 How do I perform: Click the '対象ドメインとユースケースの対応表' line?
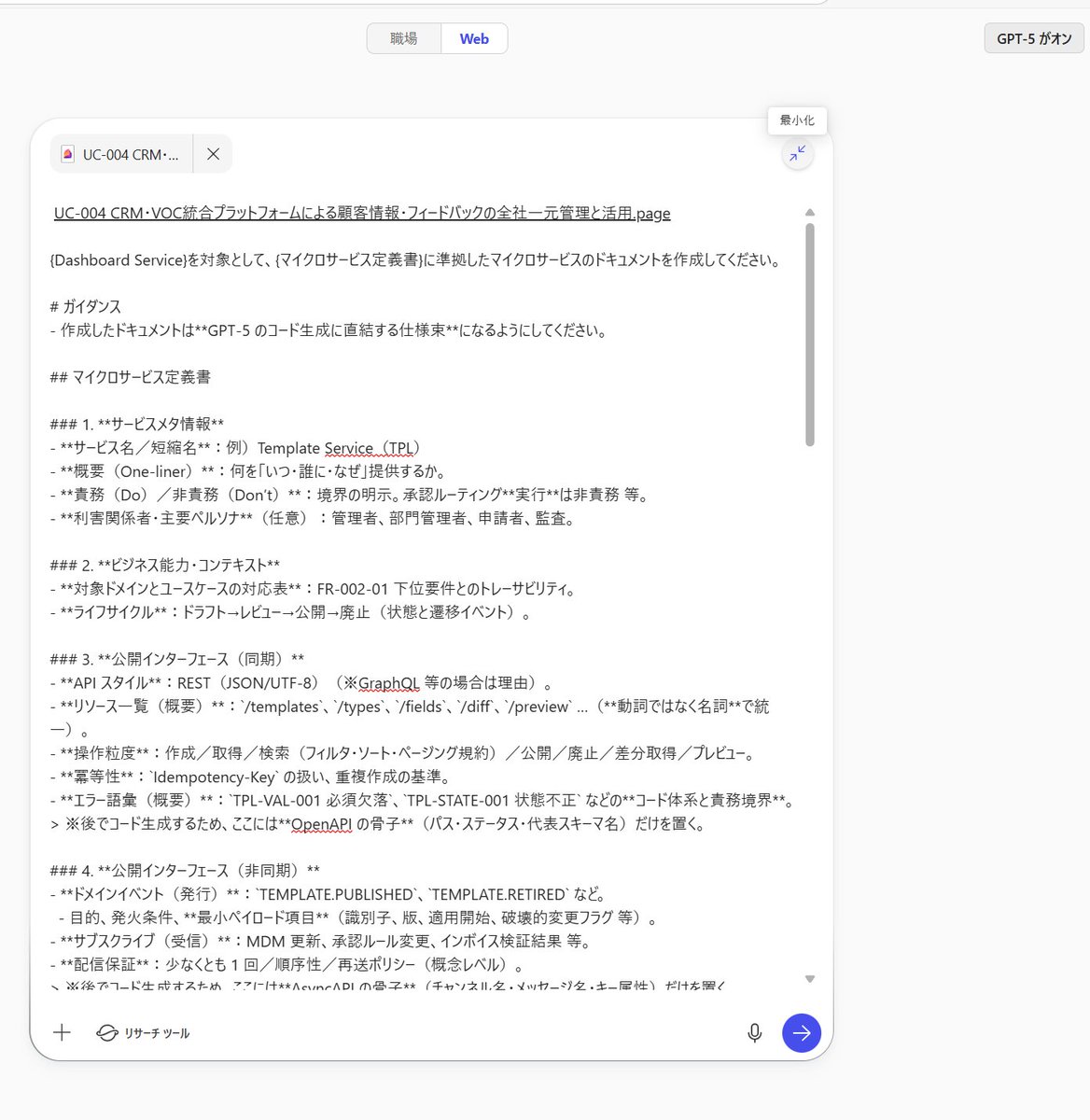313,589
